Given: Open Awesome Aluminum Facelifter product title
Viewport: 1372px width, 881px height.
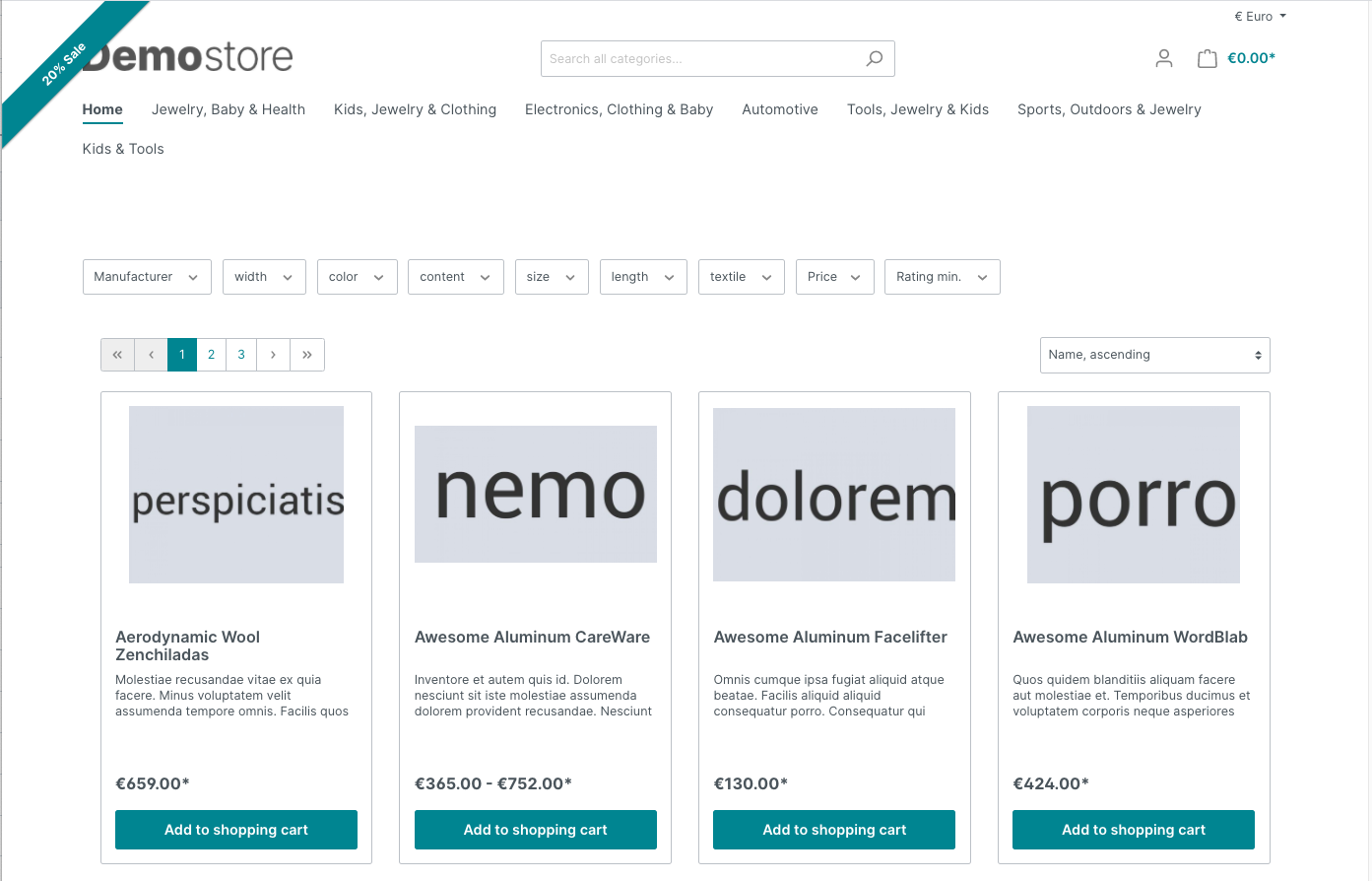Looking at the screenshot, I should pyautogui.click(x=830, y=638).
